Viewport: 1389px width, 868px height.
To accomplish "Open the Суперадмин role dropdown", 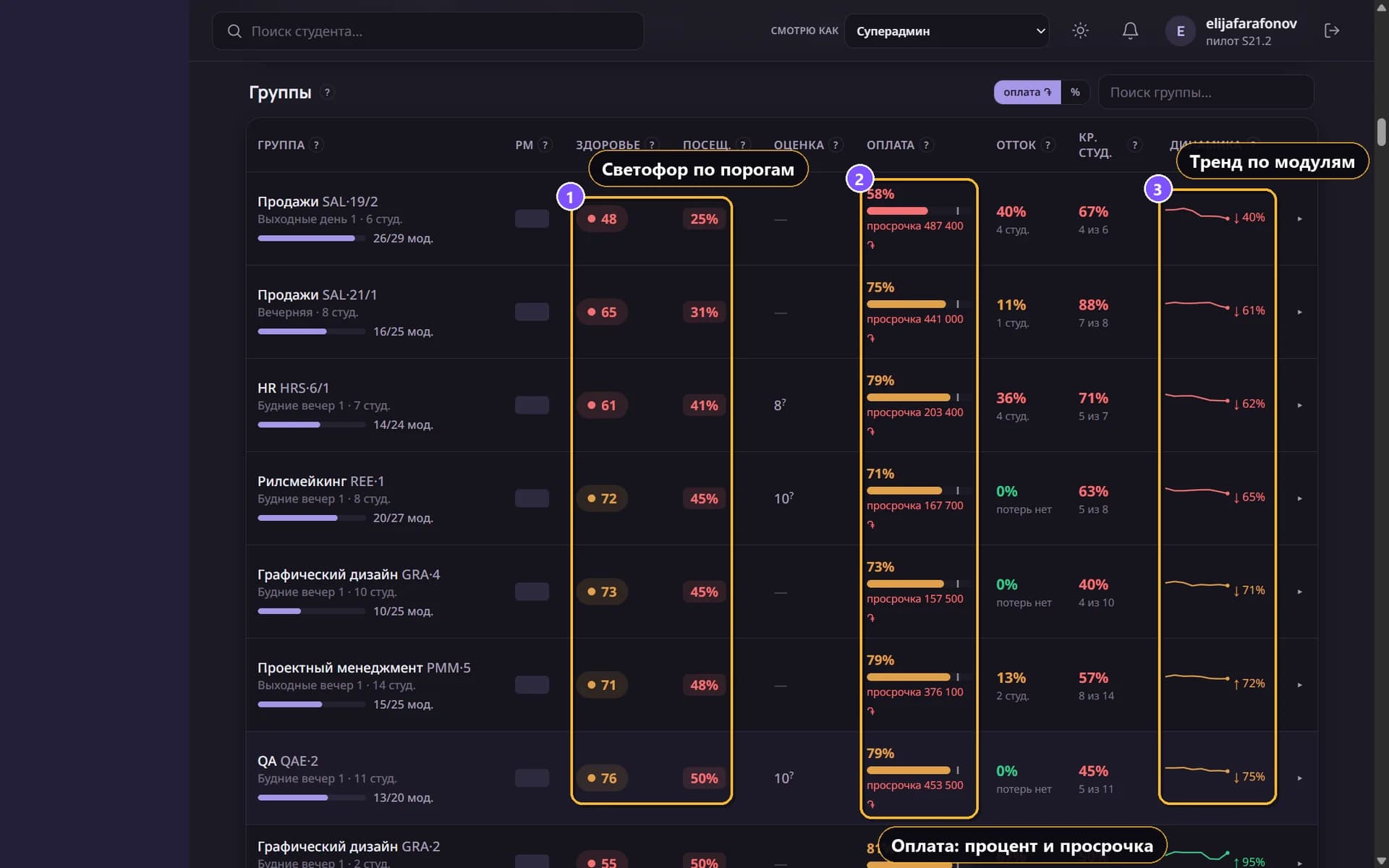I will (946, 31).
